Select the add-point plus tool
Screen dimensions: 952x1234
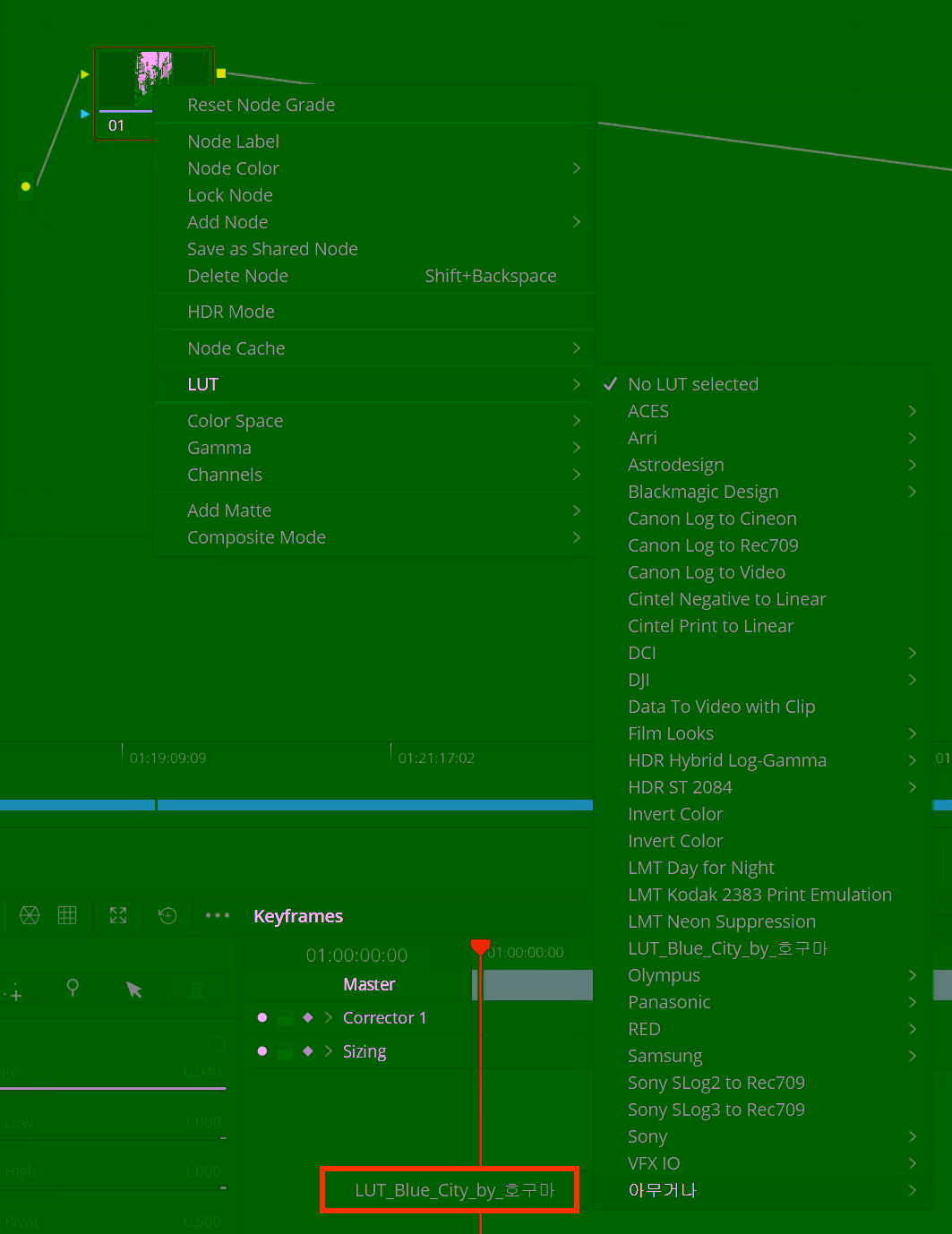[14, 991]
